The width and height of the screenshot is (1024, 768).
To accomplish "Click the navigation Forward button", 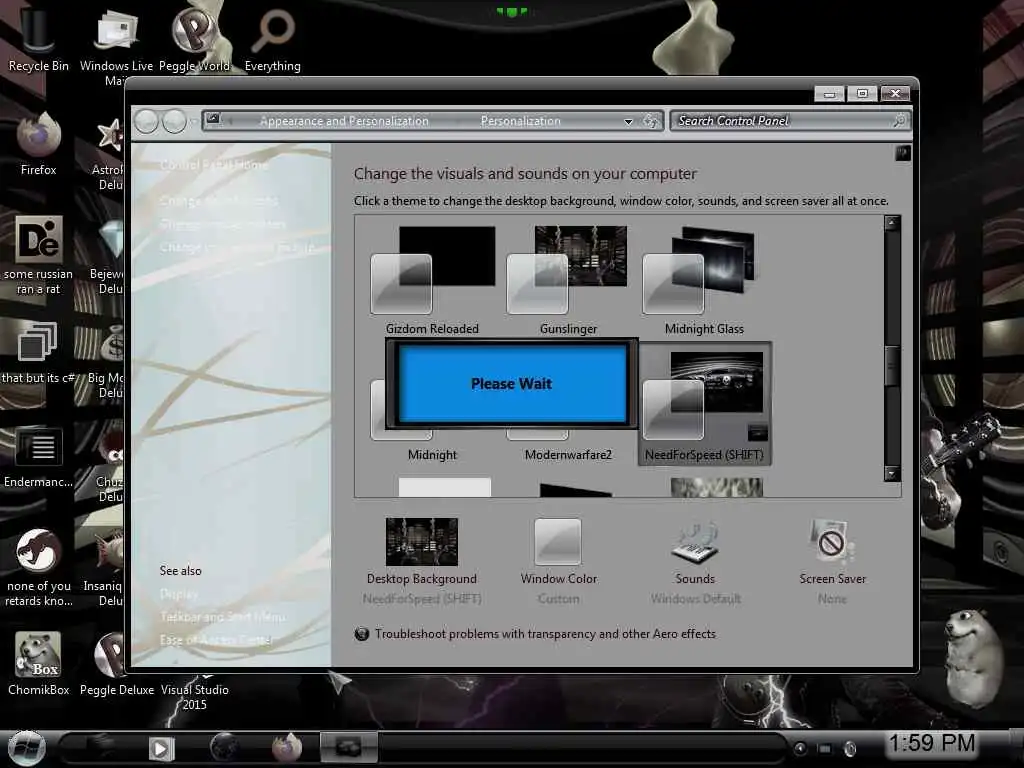I will pyautogui.click(x=174, y=121).
